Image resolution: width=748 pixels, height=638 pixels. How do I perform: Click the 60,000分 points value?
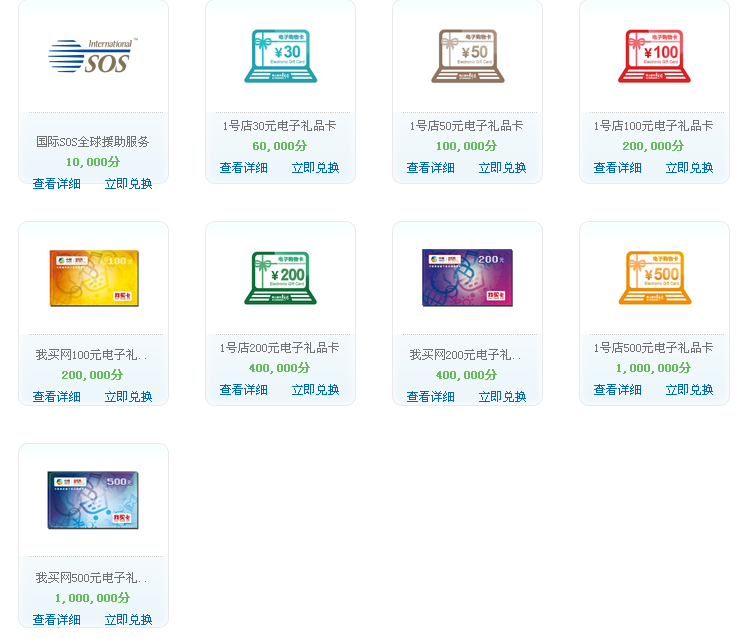[280, 146]
